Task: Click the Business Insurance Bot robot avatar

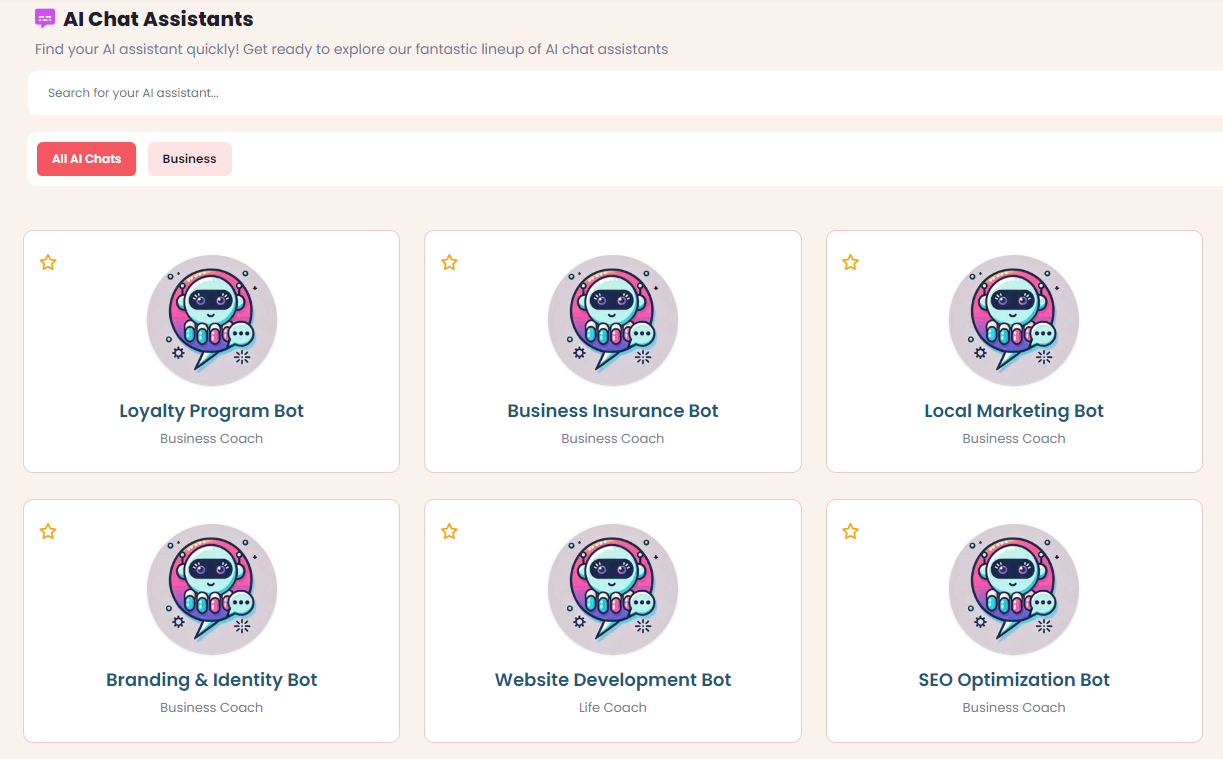Action: click(612, 321)
